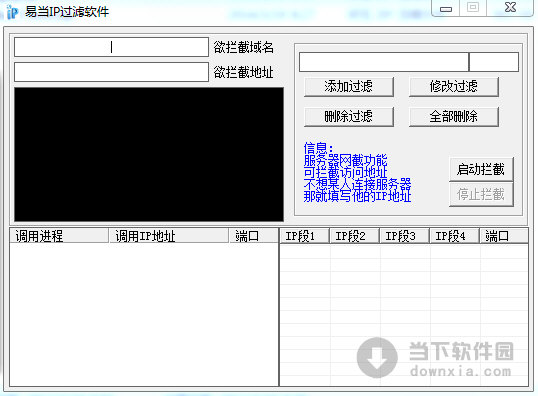Image resolution: width=538 pixels, height=396 pixels.
Task: Click the blue 服务器网截功能 info text
Action: point(346,161)
